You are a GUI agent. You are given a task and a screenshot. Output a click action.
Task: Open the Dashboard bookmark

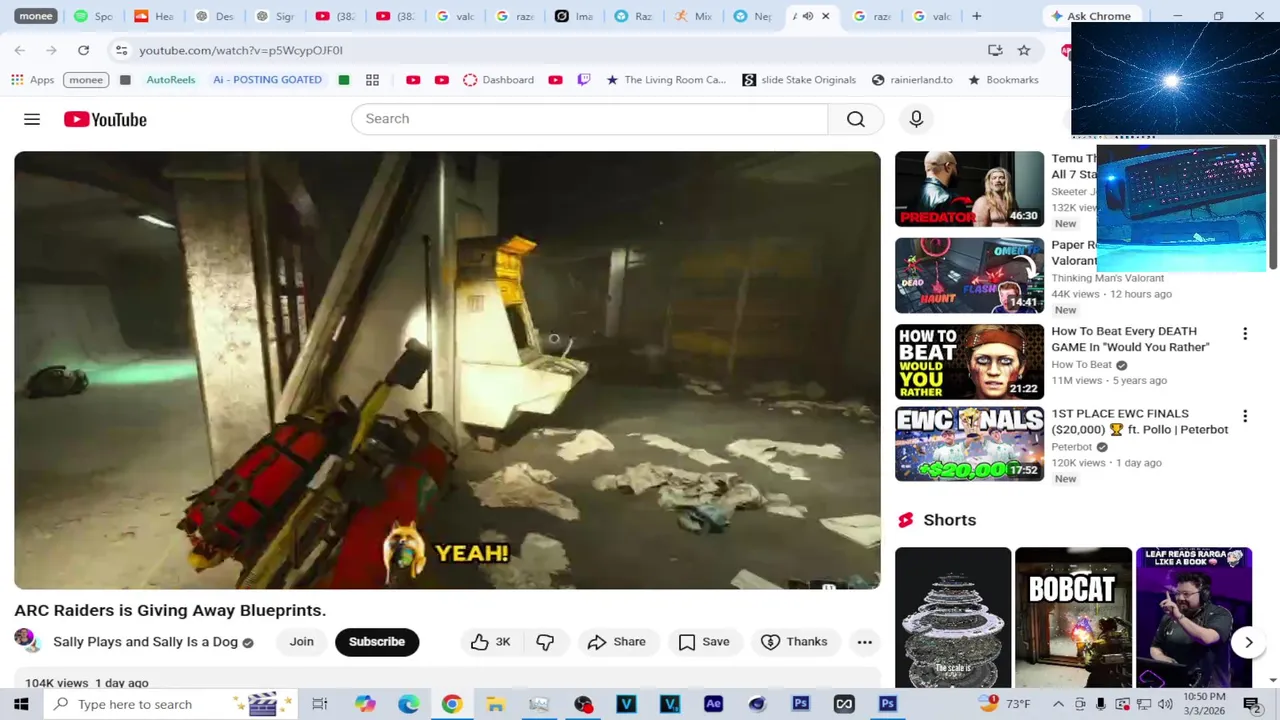point(498,80)
